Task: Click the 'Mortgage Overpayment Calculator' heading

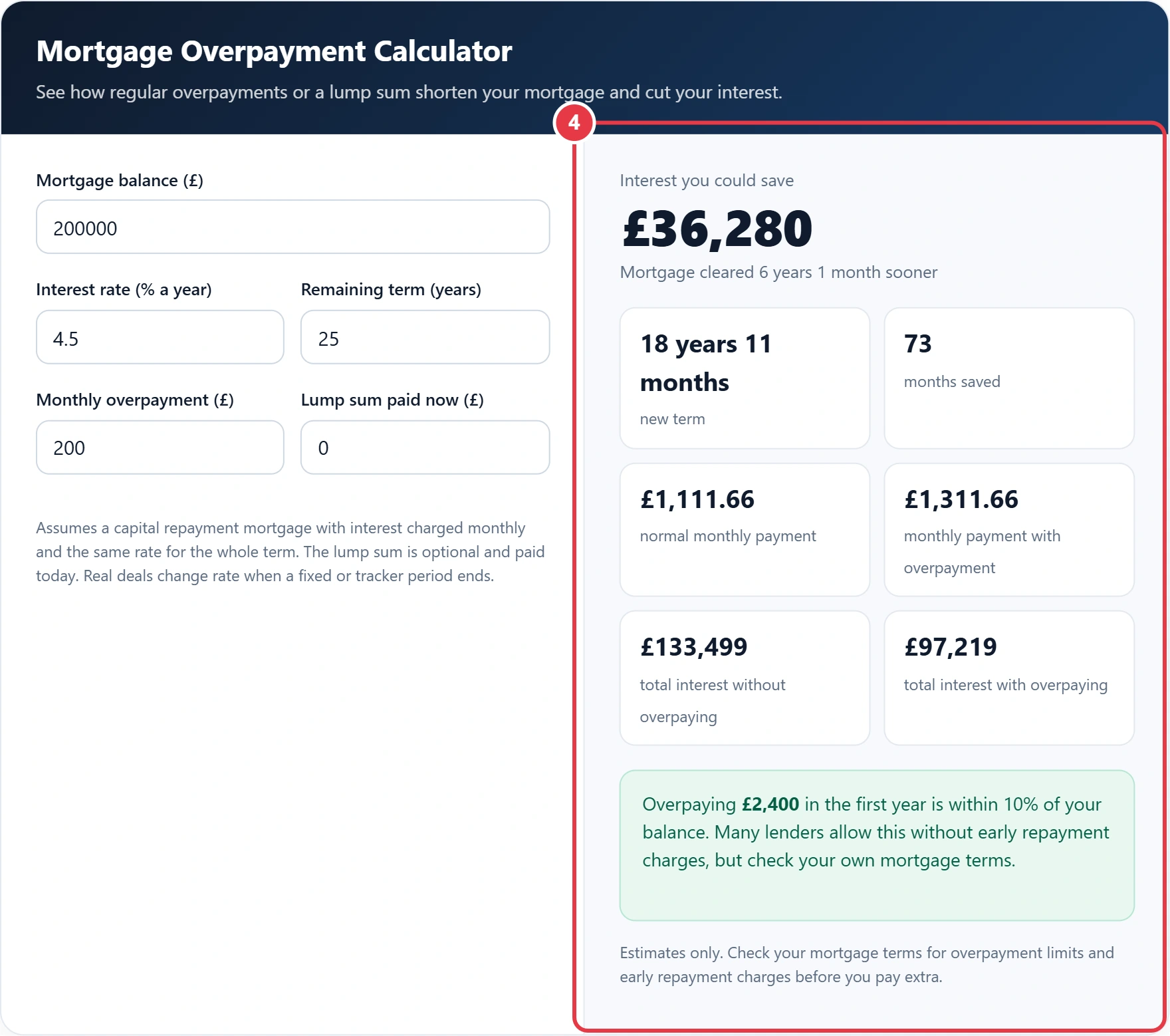Action: [274, 51]
